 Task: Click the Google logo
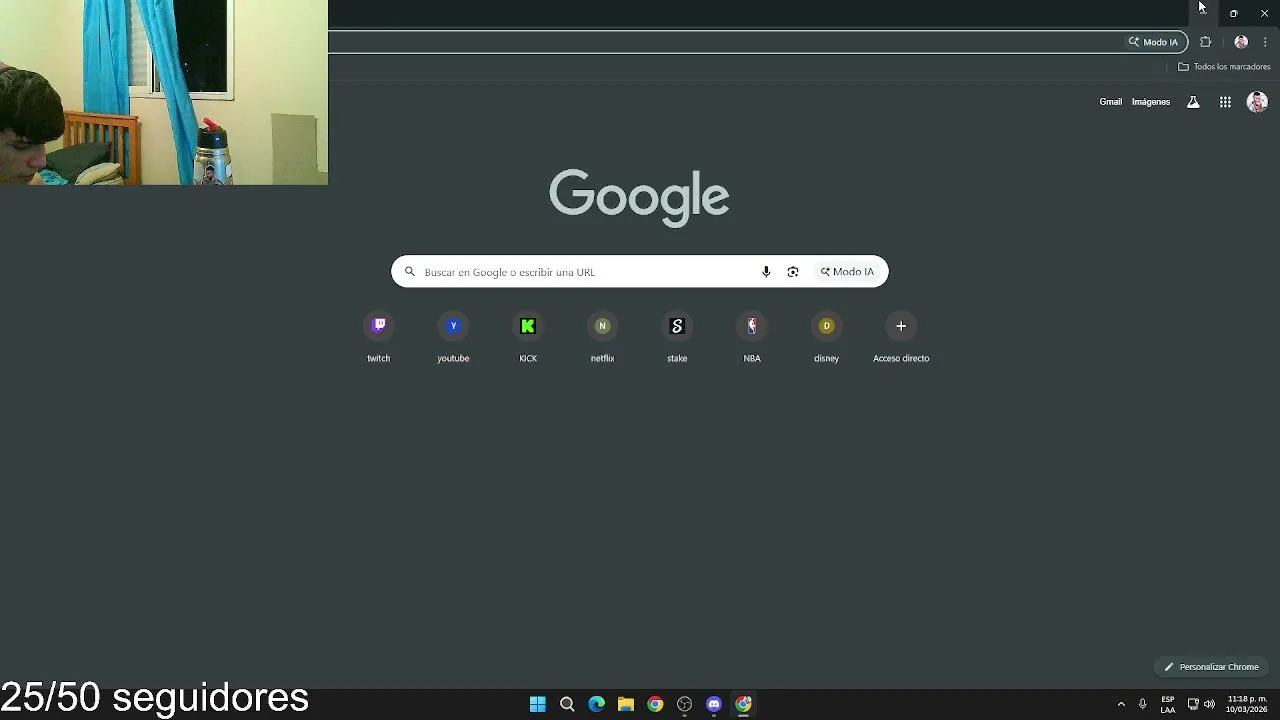(x=639, y=197)
